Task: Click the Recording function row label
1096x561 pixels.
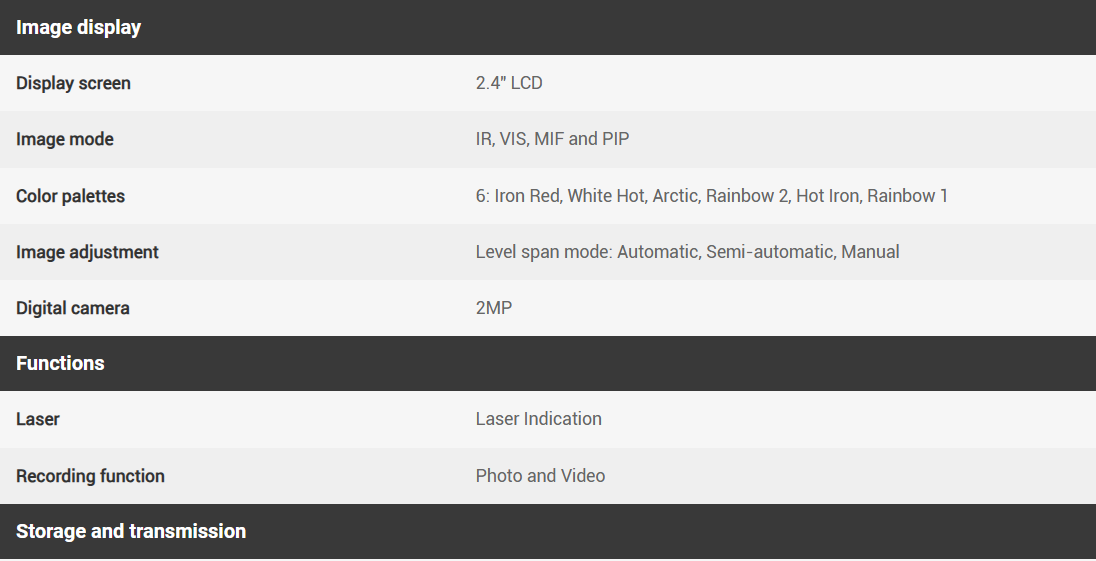Action: point(90,476)
